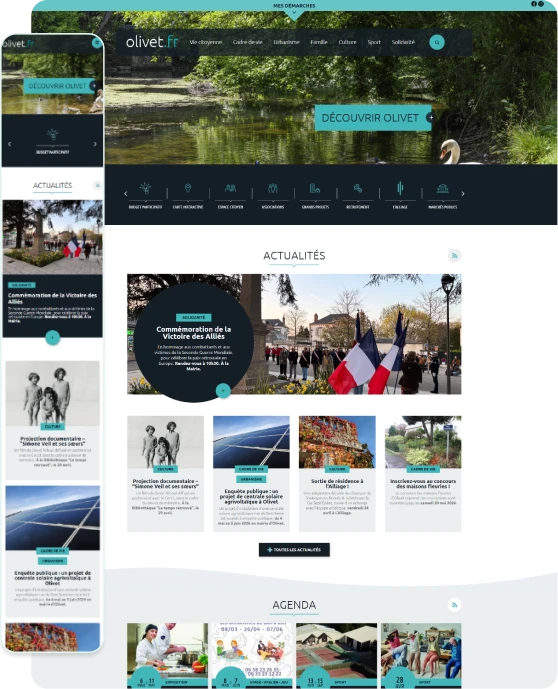558x689 pixels.
Task: Click the RSS icon beside mobile Actualités
Action: coord(98,185)
